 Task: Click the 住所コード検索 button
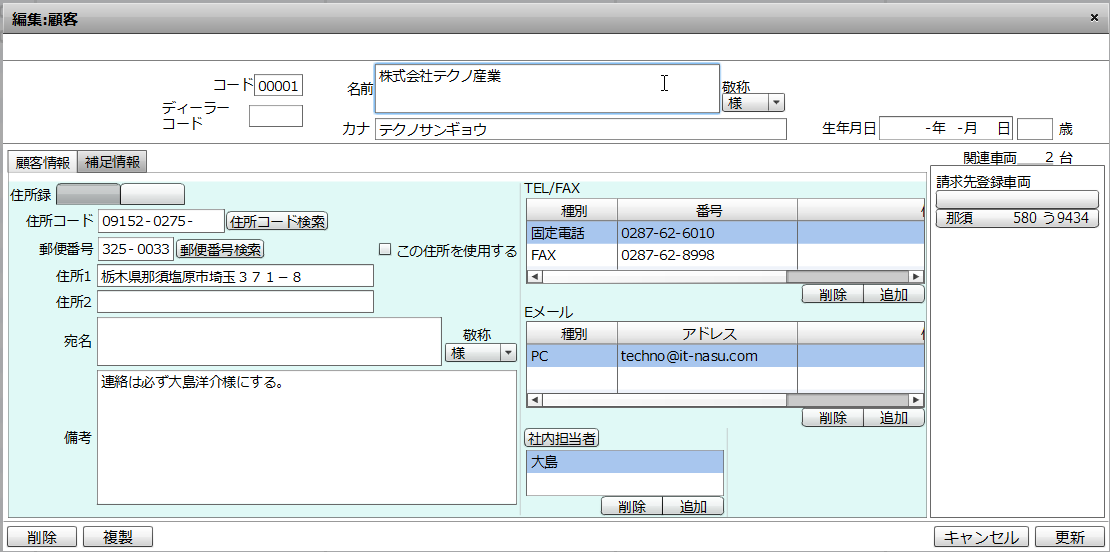277,221
